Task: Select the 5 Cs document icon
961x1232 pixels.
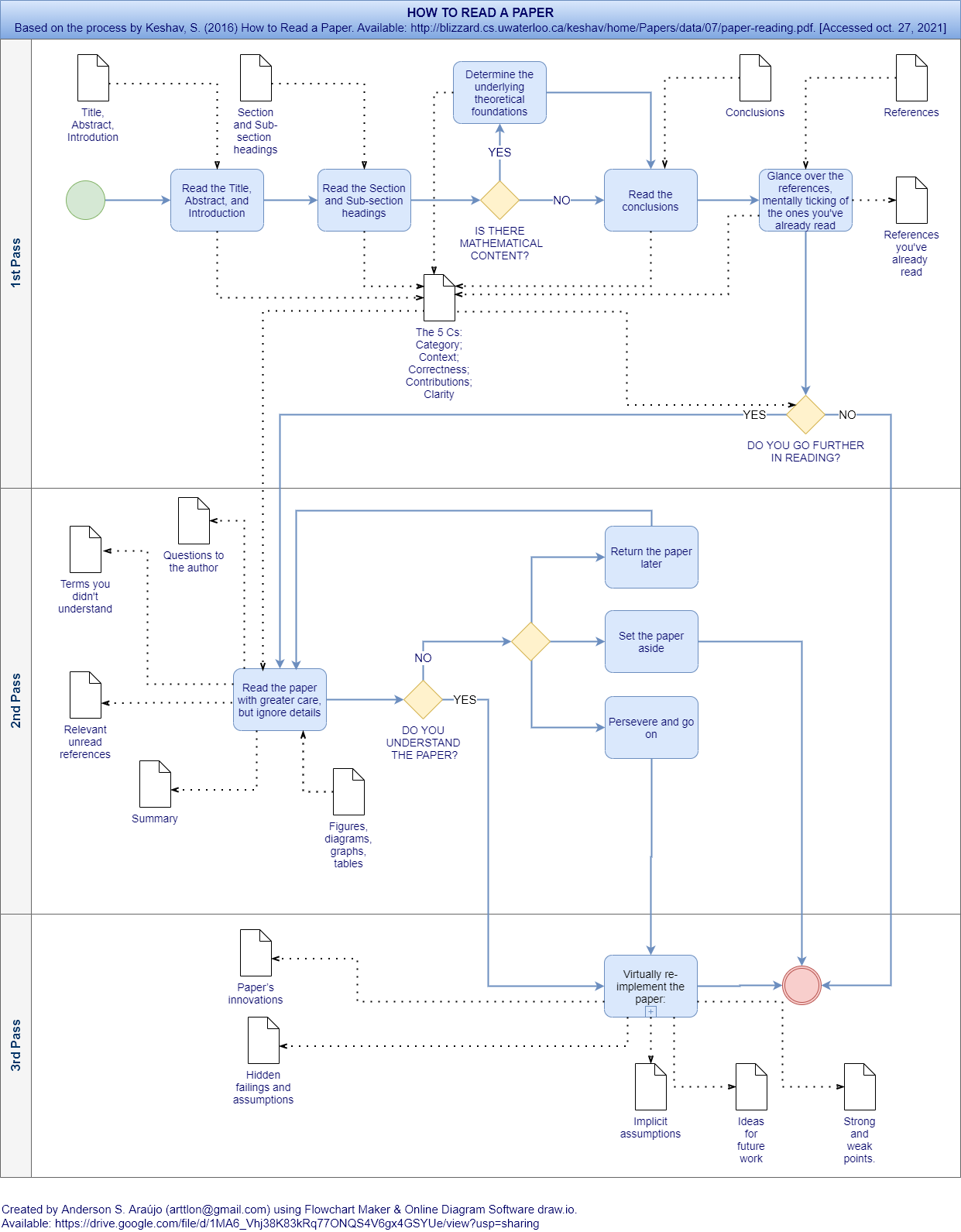Action: click(x=439, y=298)
